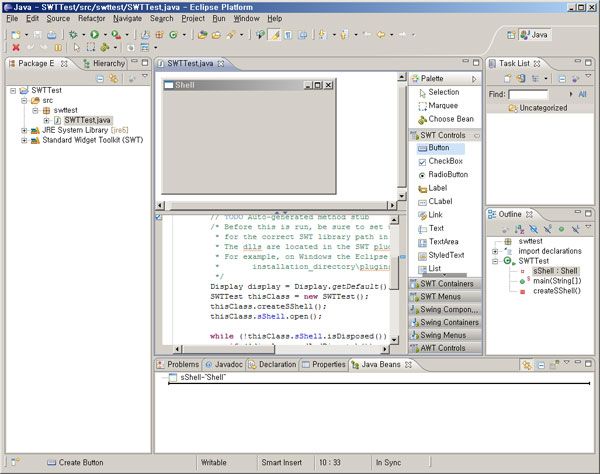
Task: Select SWTTest.java in Package Explorer
Action: point(87,120)
